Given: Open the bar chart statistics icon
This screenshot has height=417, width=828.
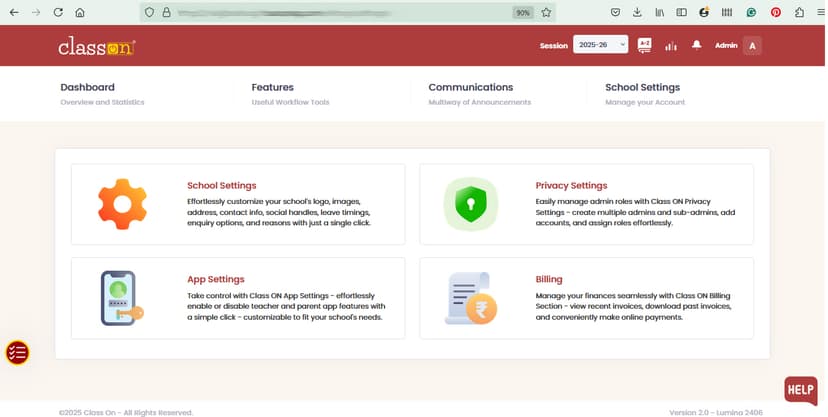Looking at the screenshot, I should (671, 46).
